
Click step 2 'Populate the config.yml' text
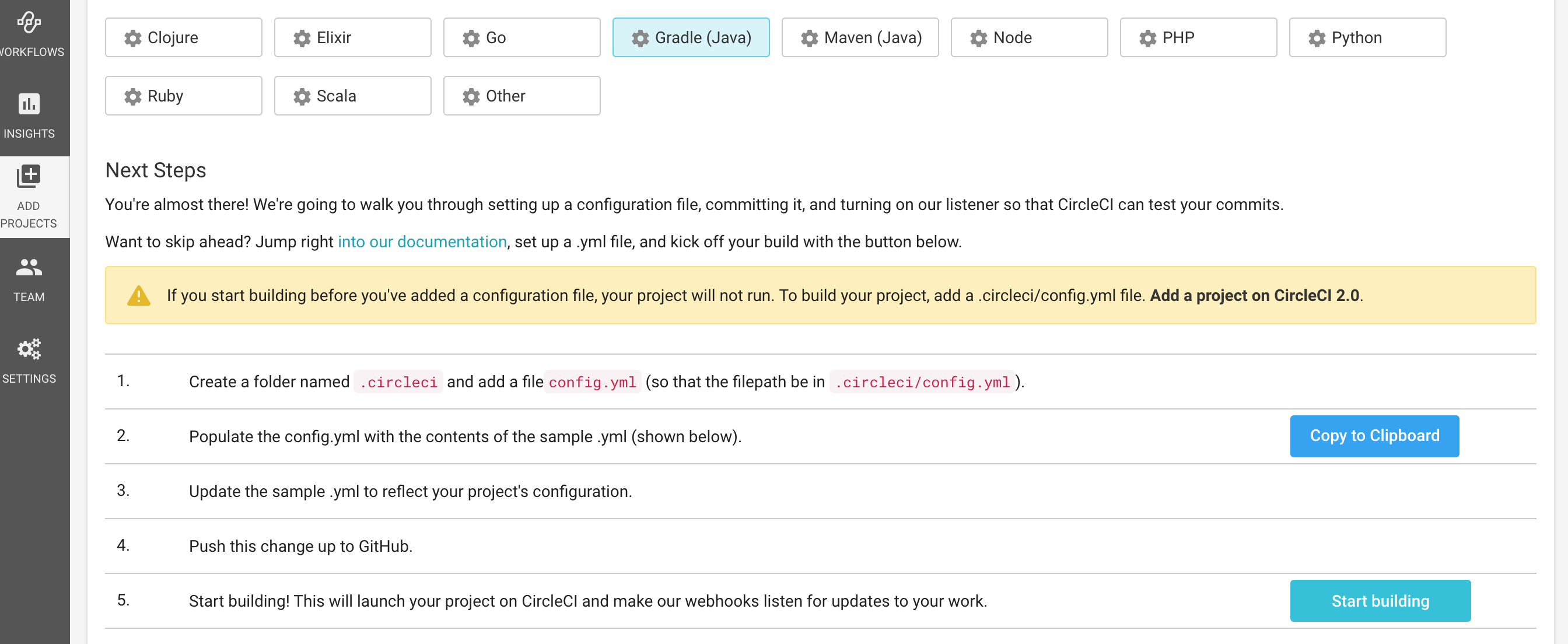coord(465,437)
